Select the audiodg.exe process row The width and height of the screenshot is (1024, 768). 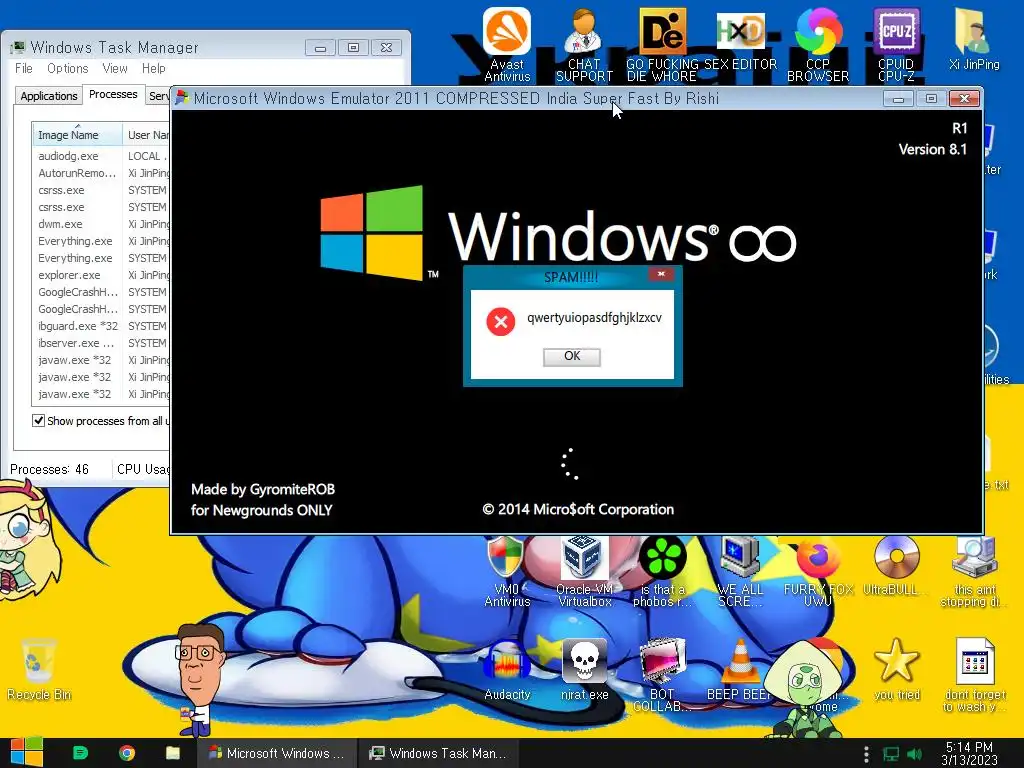pyautogui.click(x=101, y=156)
